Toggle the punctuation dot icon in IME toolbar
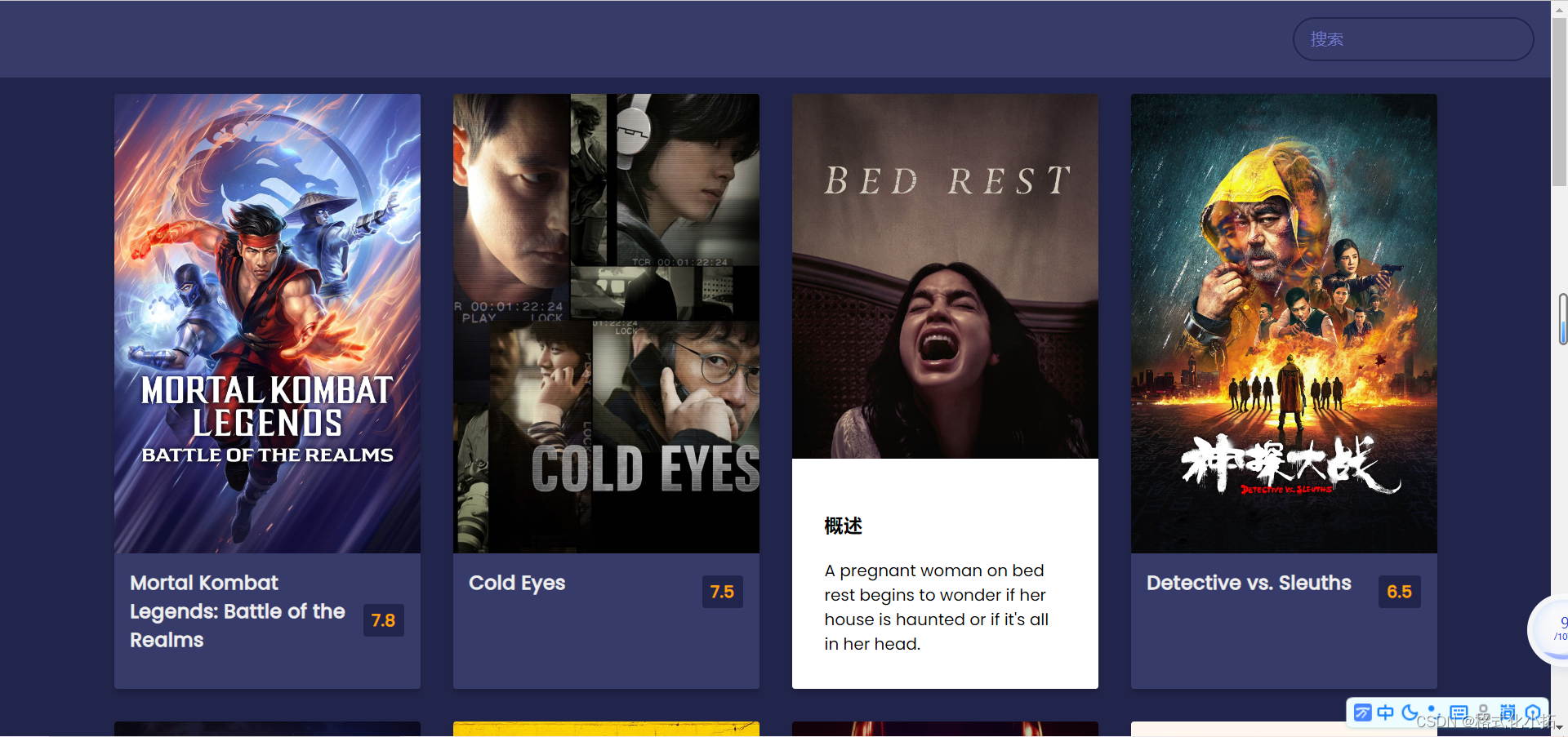Image resolution: width=1568 pixels, height=737 pixels. 1433,712
